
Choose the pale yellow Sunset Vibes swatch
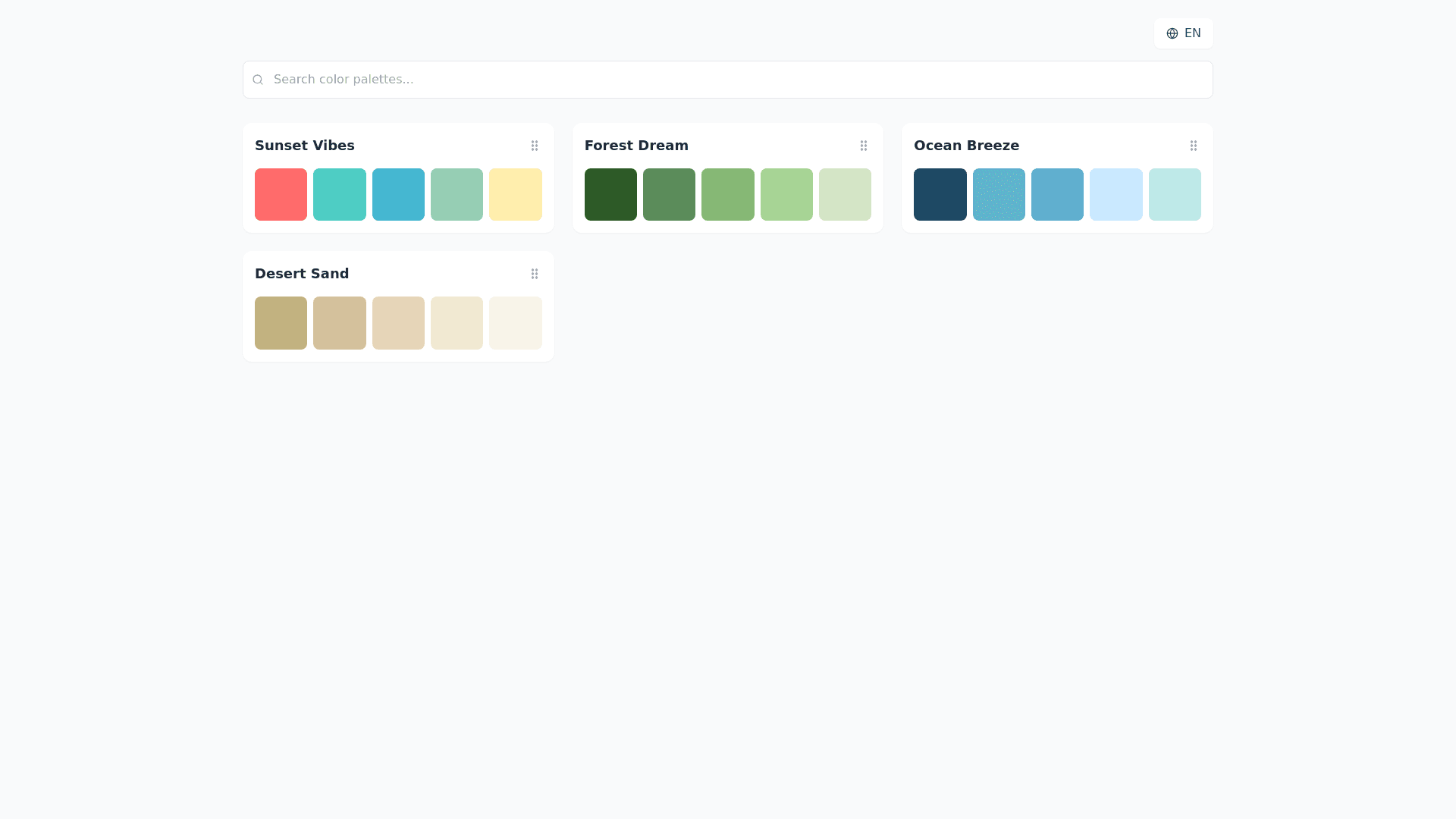pos(515,195)
